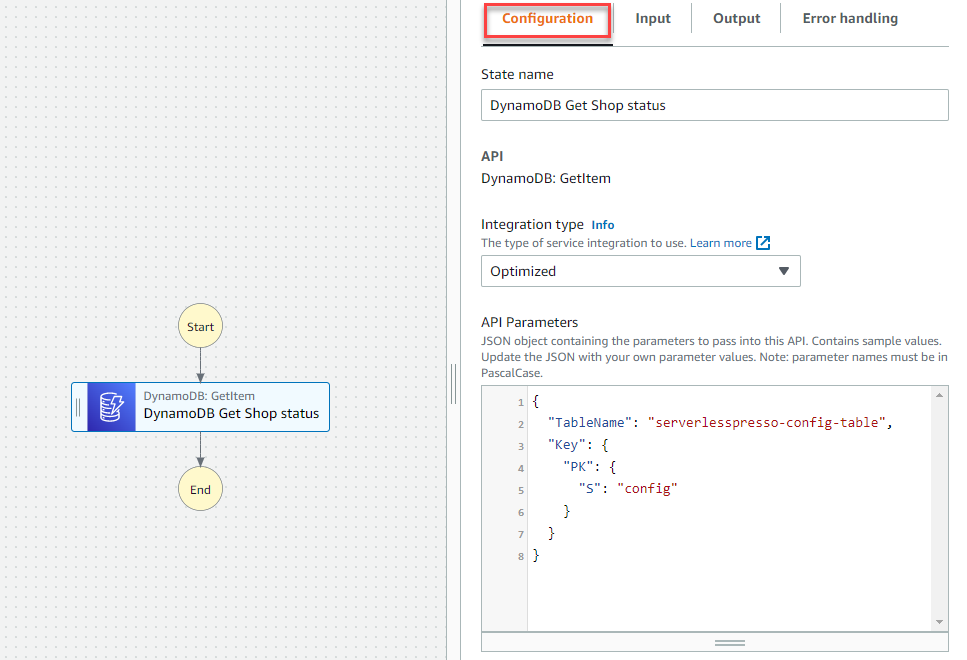Click the resize handle below the JSON editor
Viewport: 967px width, 660px height.
(x=730, y=643)
